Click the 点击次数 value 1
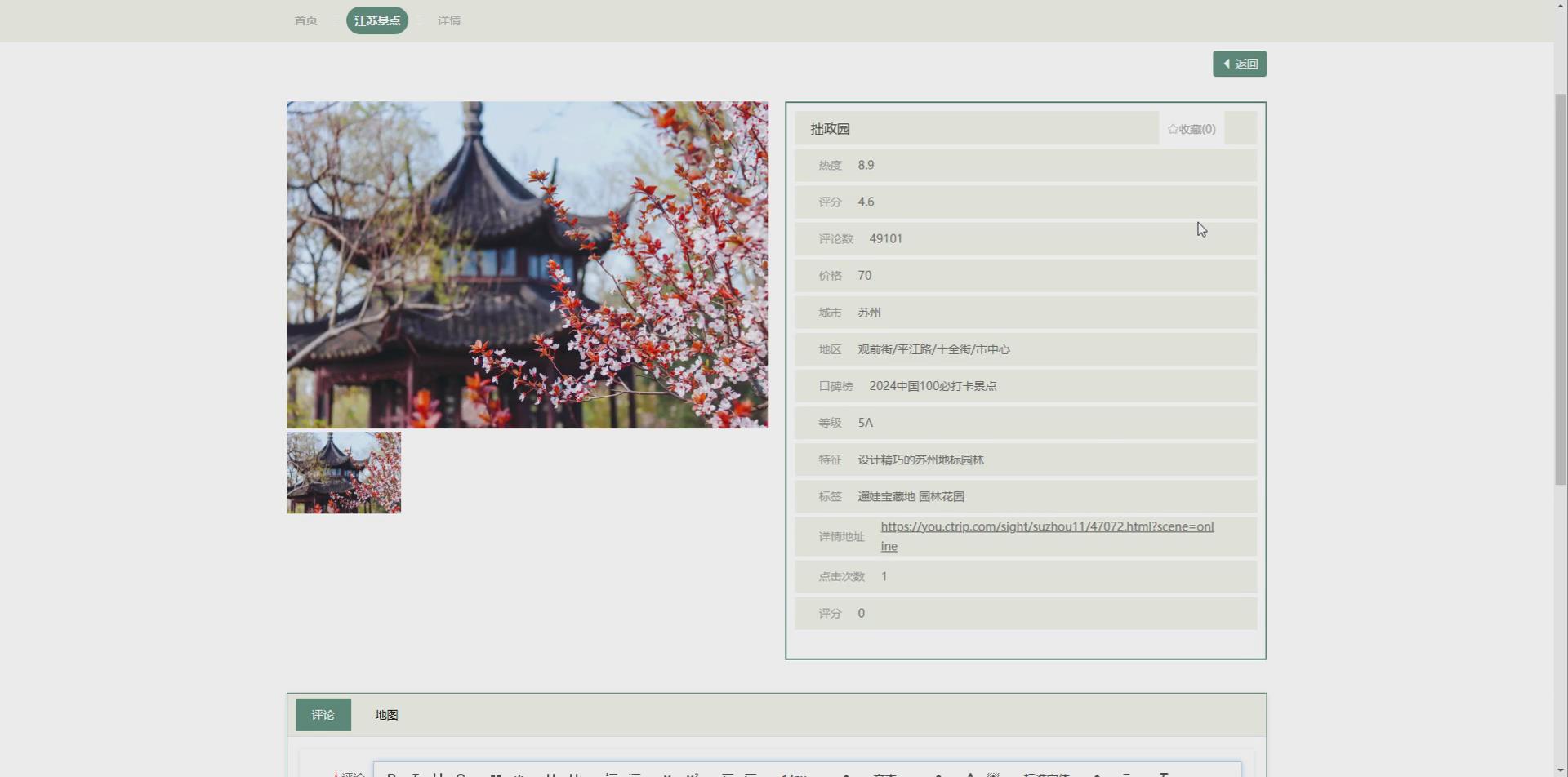Viewport: 1568px width, 777px height. coord(884,576)
